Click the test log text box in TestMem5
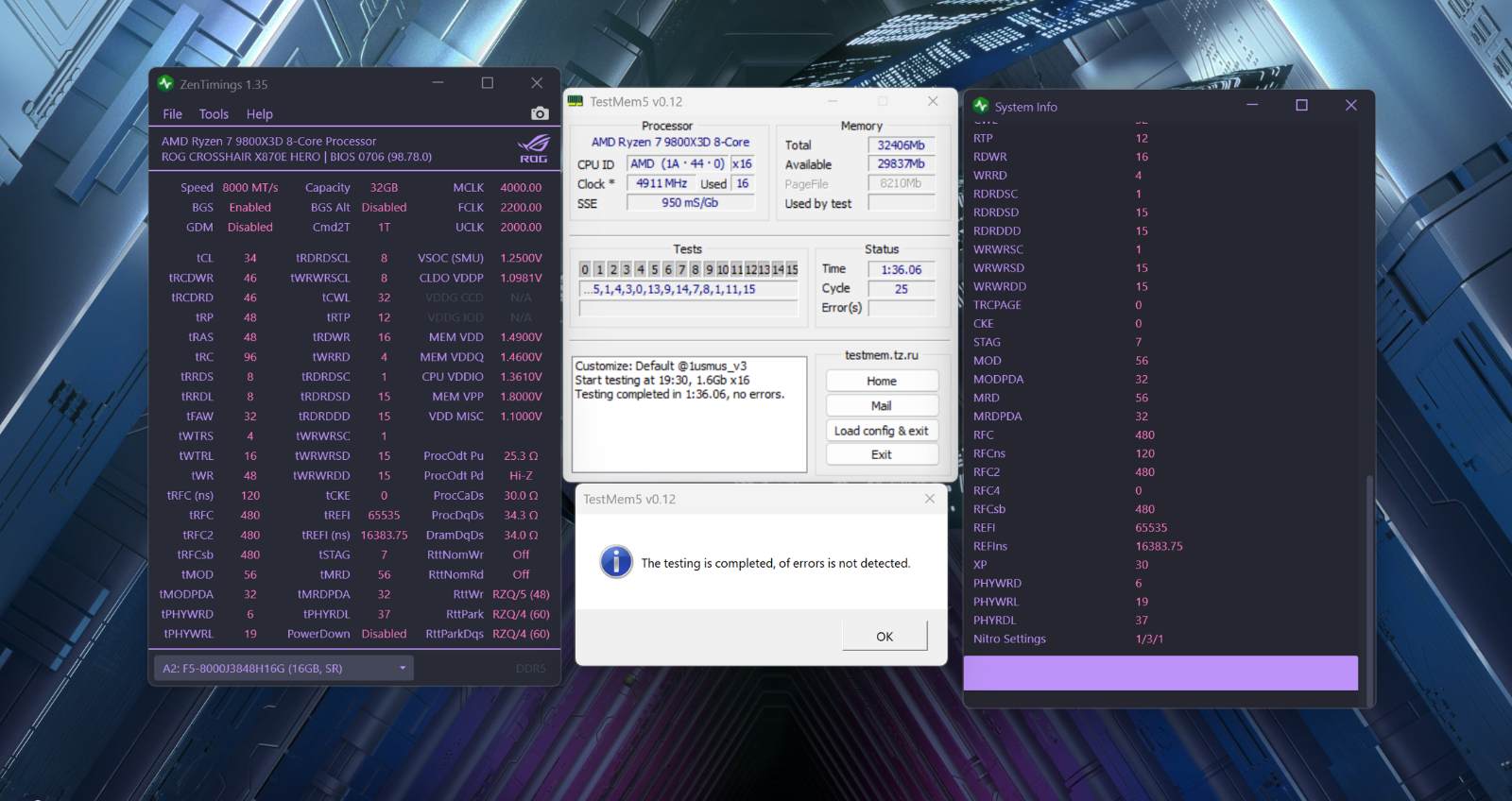1512x801 pixels. click(x=689, y=414)
